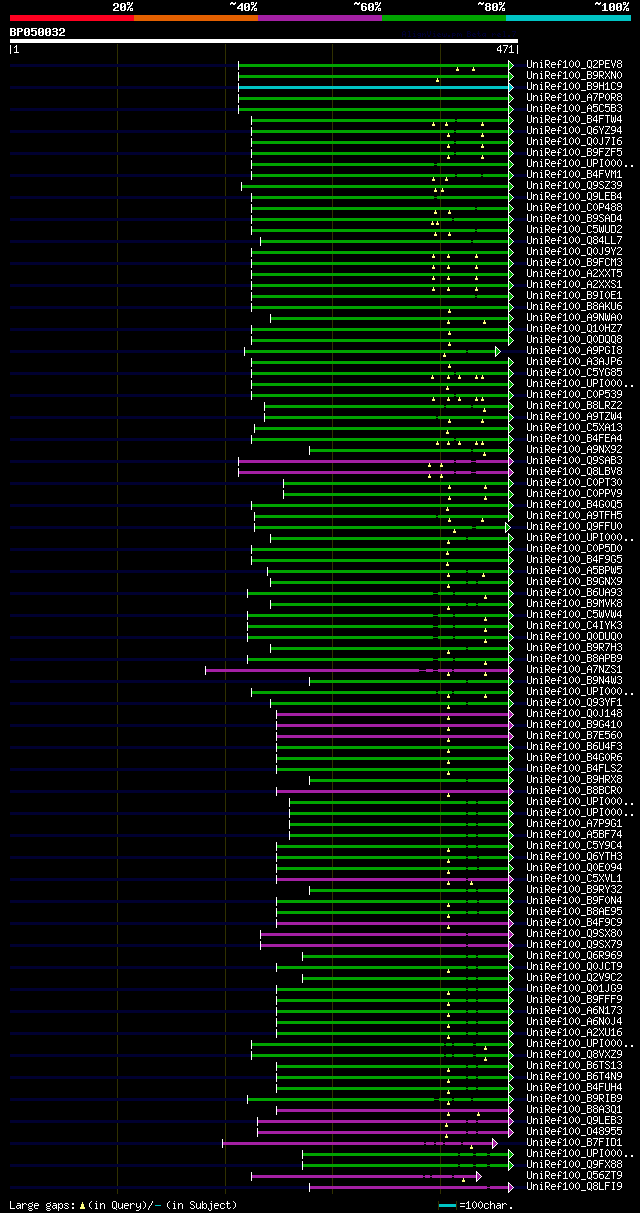Open hit UniRef100_B4FTW4

coord(574,120)
